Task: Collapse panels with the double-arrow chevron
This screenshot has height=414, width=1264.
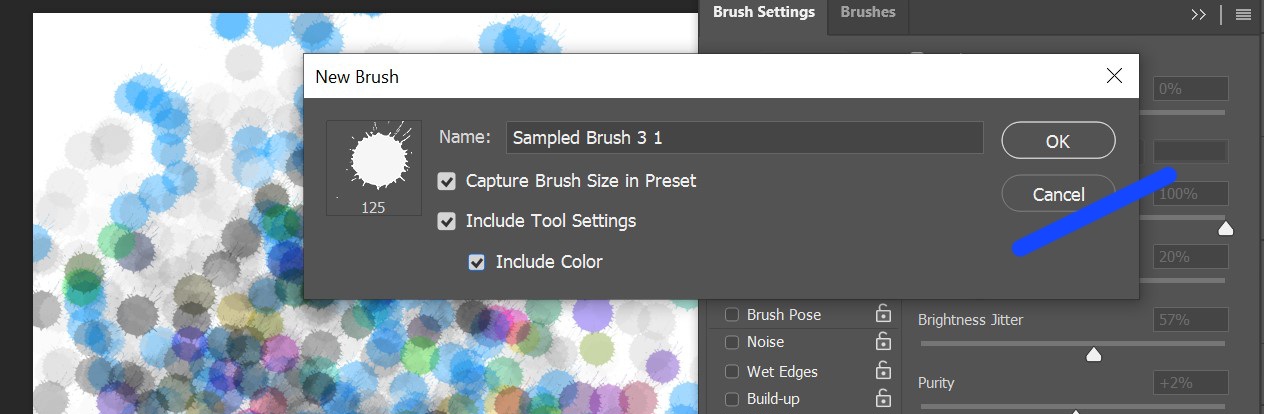Action: point(1199,14)
